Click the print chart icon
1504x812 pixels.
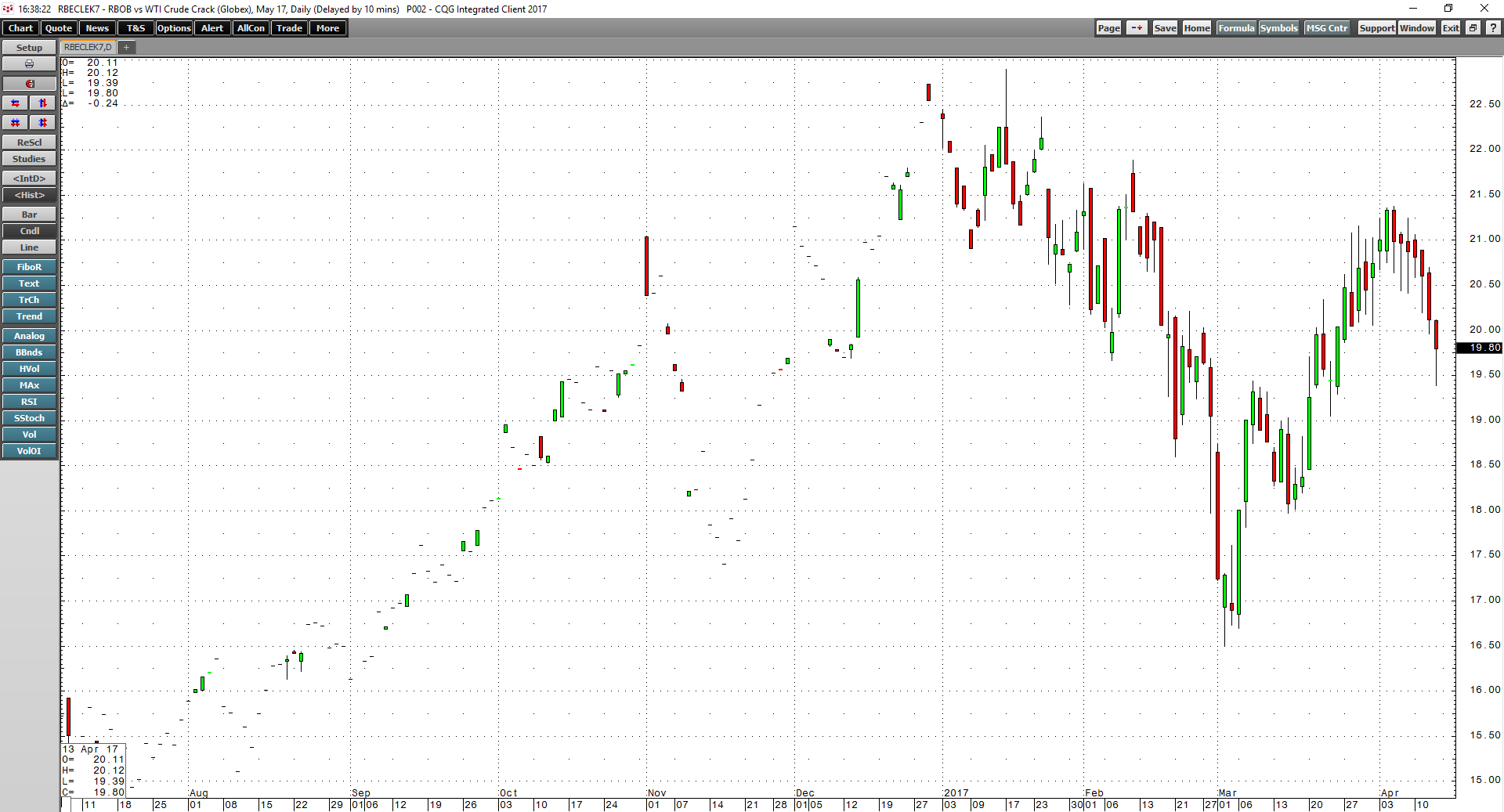29,64
